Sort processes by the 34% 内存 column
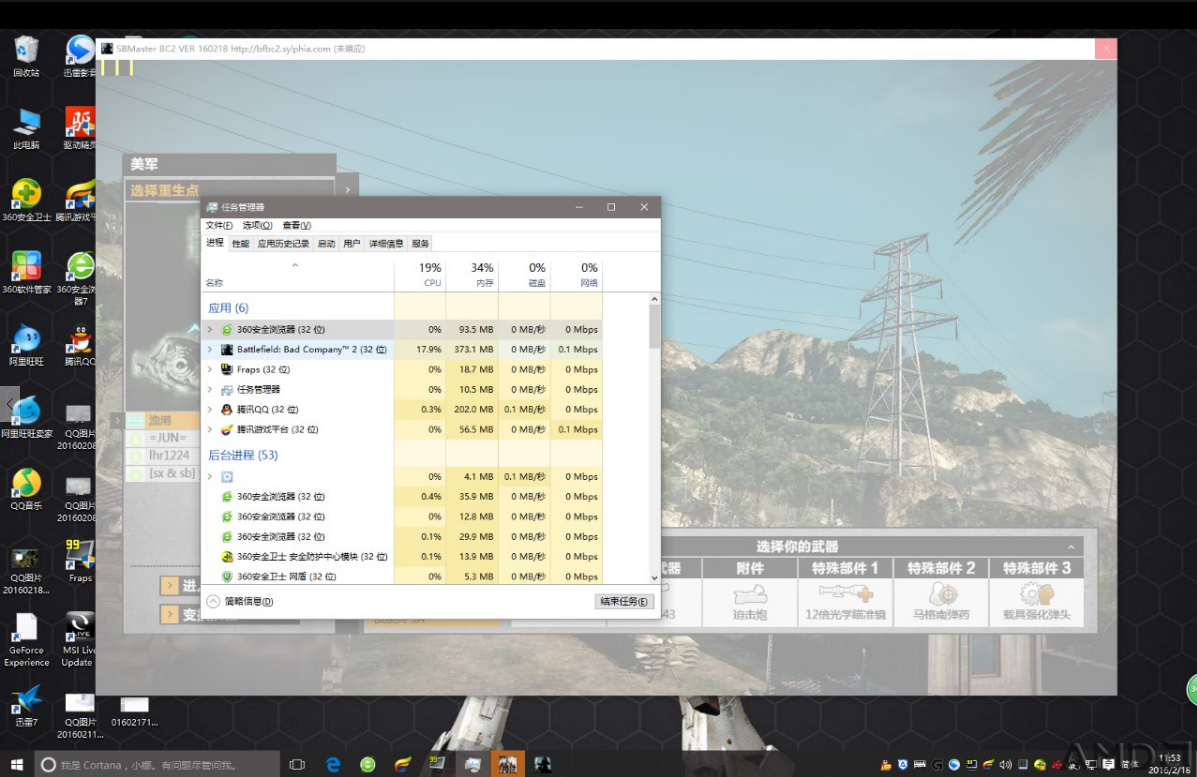This screenshot has height=777, width=1197. pyautogui.click(x=473, y=274)
